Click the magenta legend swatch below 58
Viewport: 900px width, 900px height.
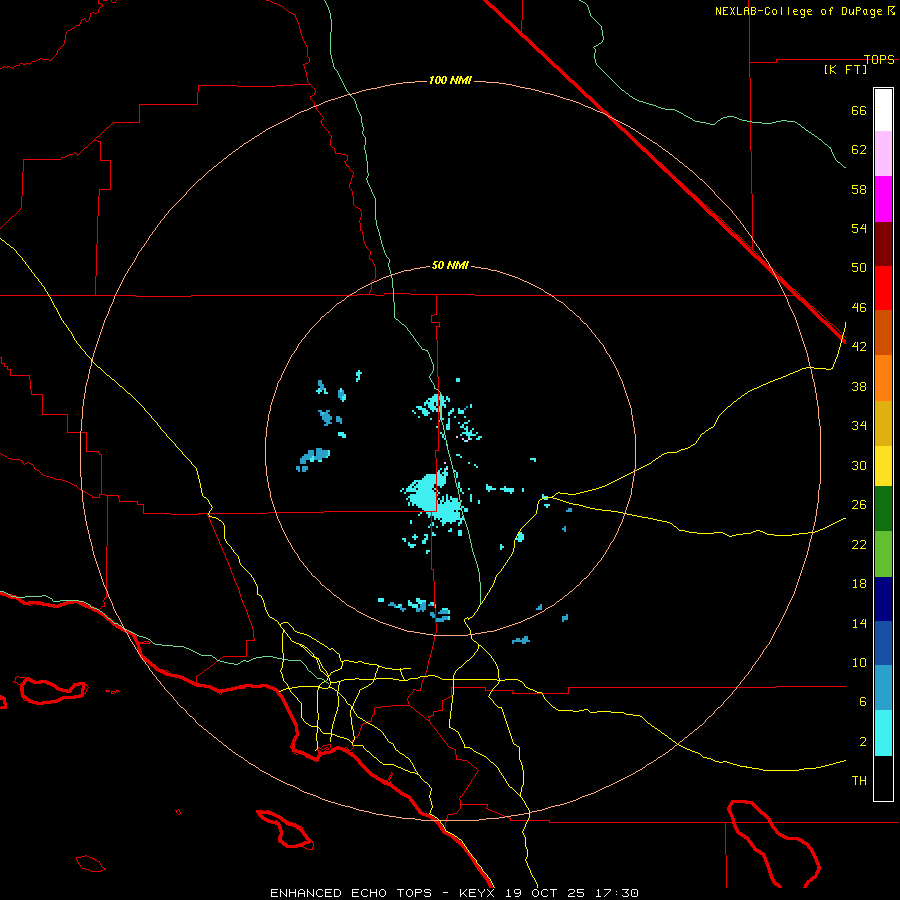click(883, 199)
